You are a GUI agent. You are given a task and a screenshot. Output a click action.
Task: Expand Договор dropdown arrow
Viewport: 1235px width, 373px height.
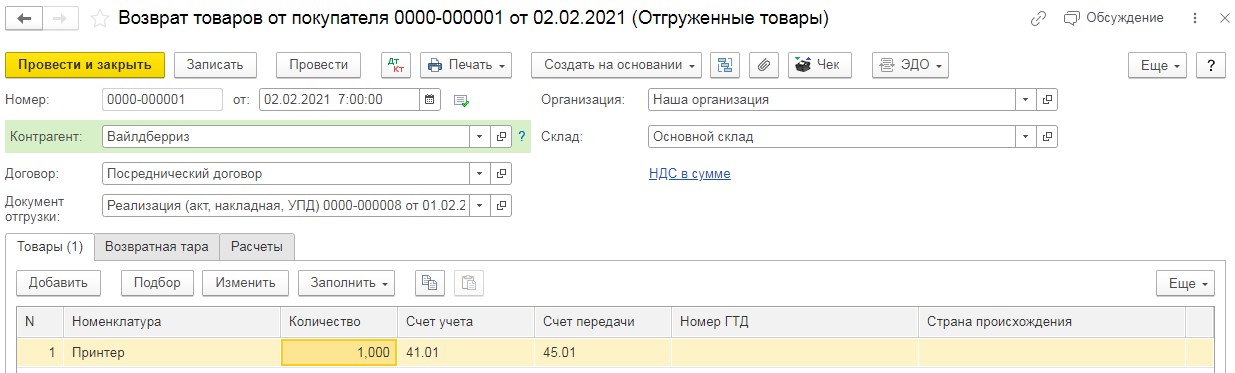click(x=481, y=173)
